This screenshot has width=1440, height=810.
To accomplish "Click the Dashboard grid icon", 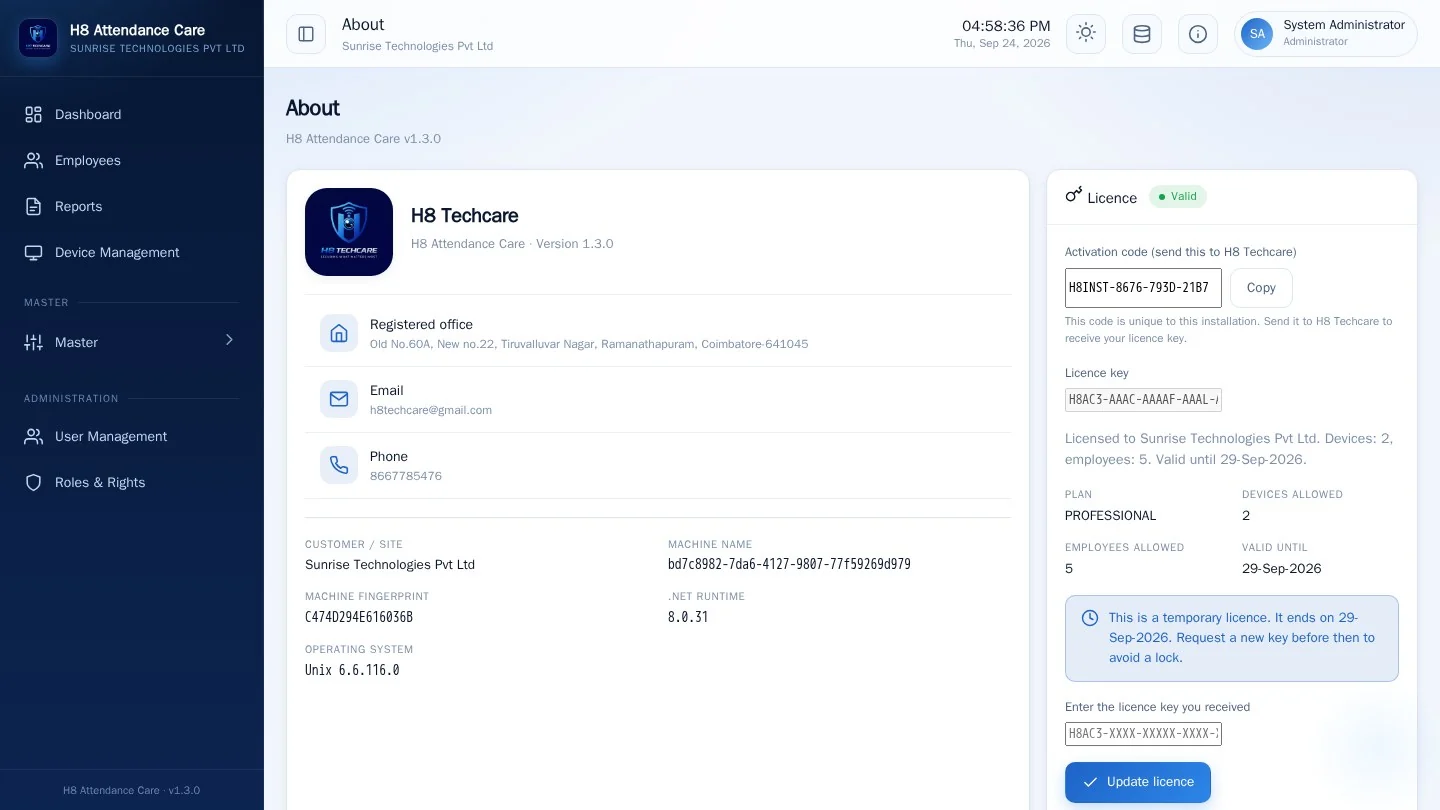I will (x=34, y=114).
